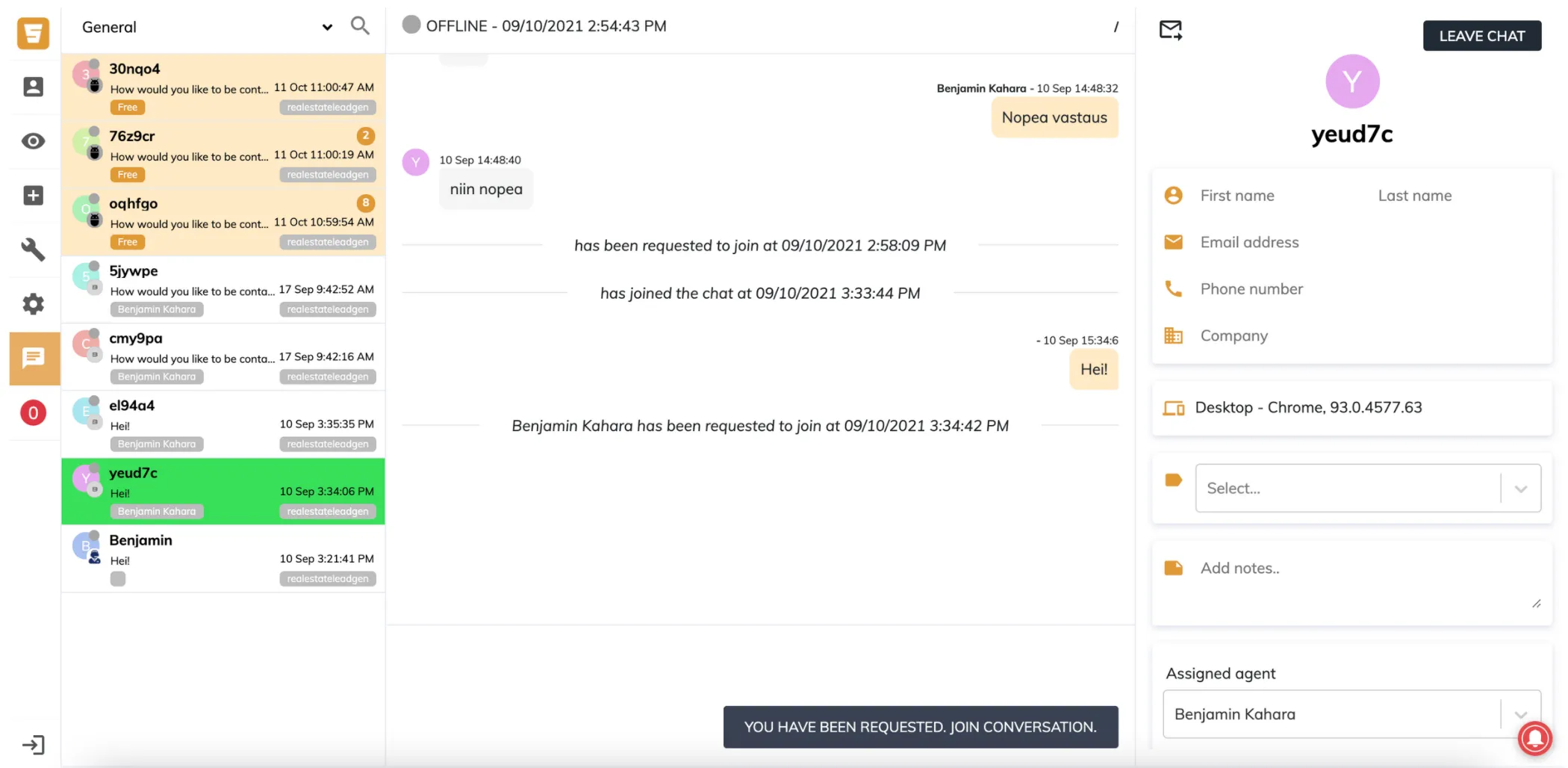Open the el94a4 conversation

pyautogui.click(x=223, y=424)
